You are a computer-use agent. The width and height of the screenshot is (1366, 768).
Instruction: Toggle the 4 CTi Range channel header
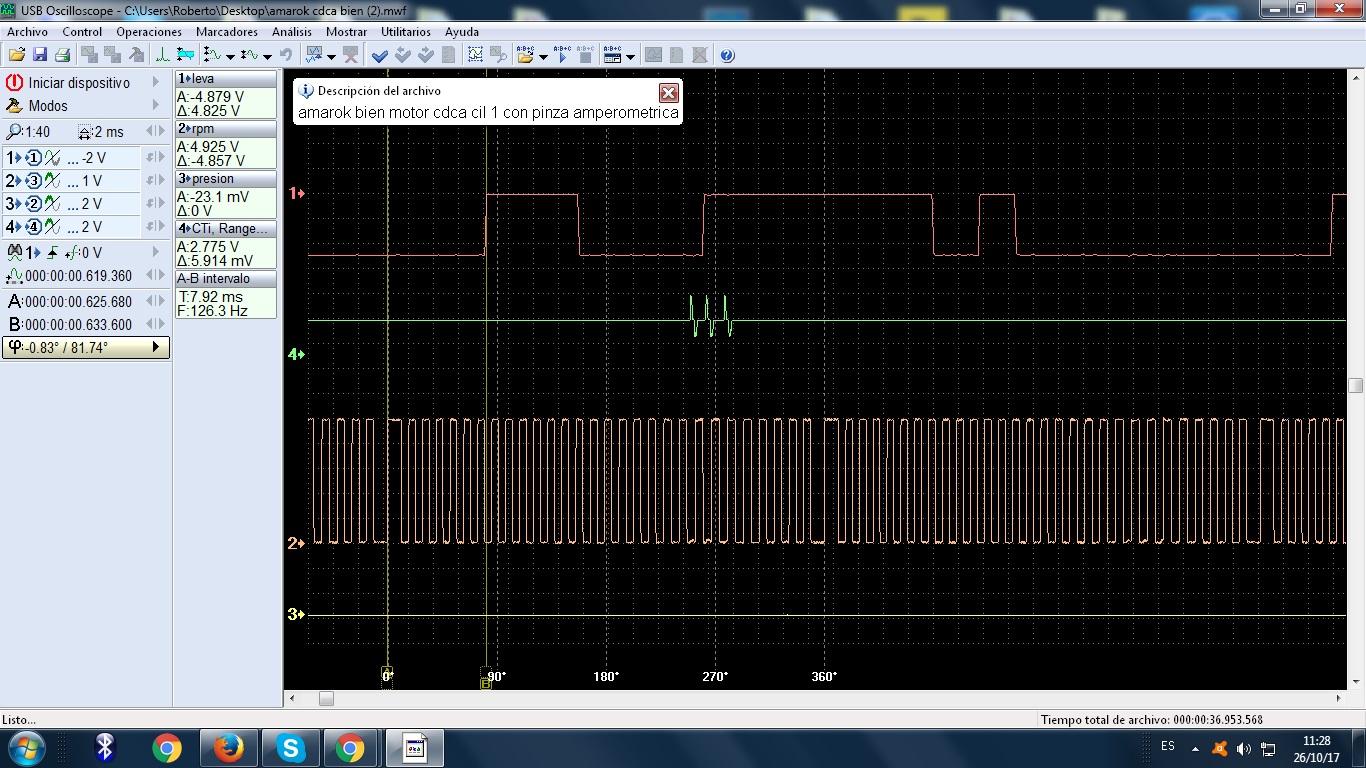click(225, 229)
